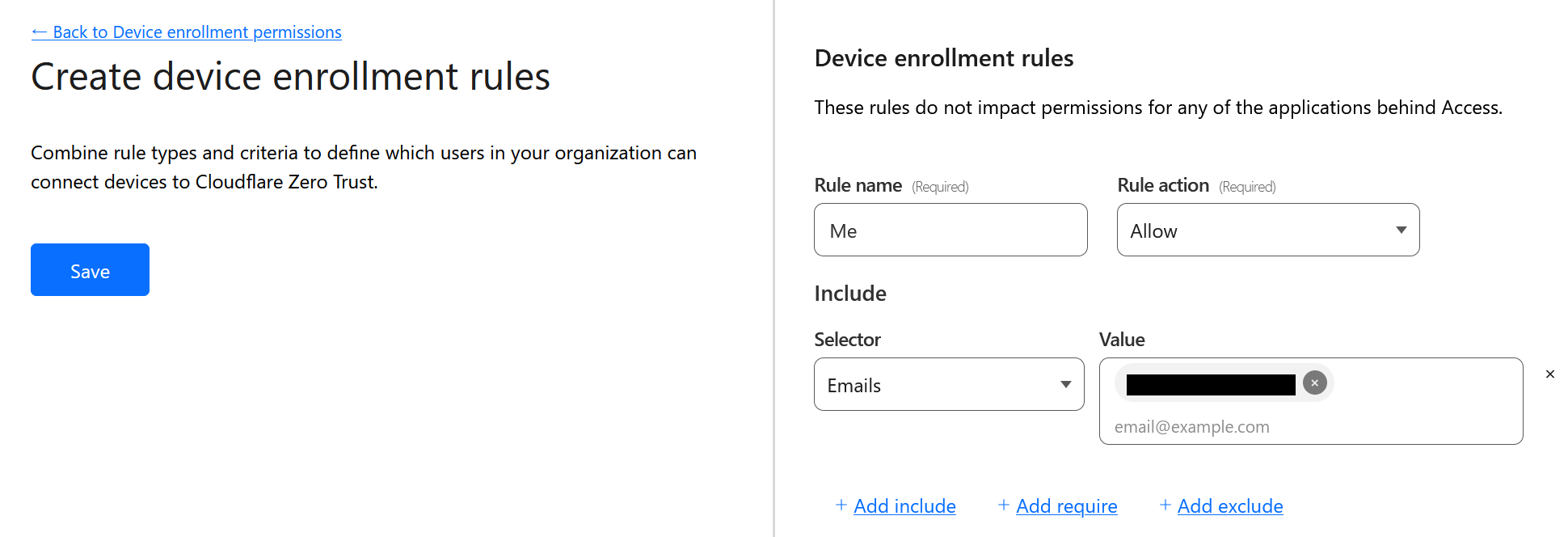Click the plus icon beside Add exclude
Viewport: 1568px width, 537px height.
point(1165,505)
